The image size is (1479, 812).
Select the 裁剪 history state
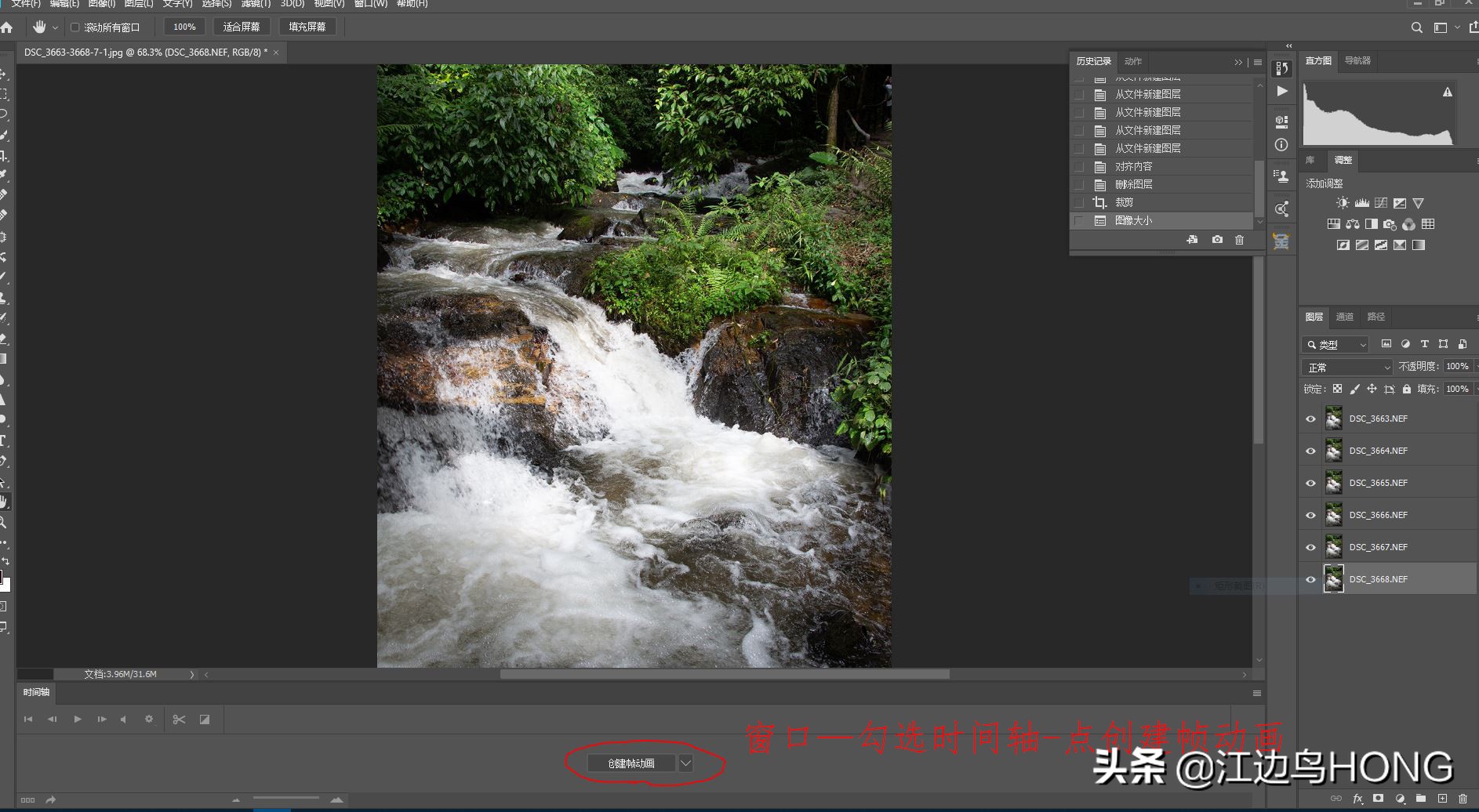tap(1124, 202)
